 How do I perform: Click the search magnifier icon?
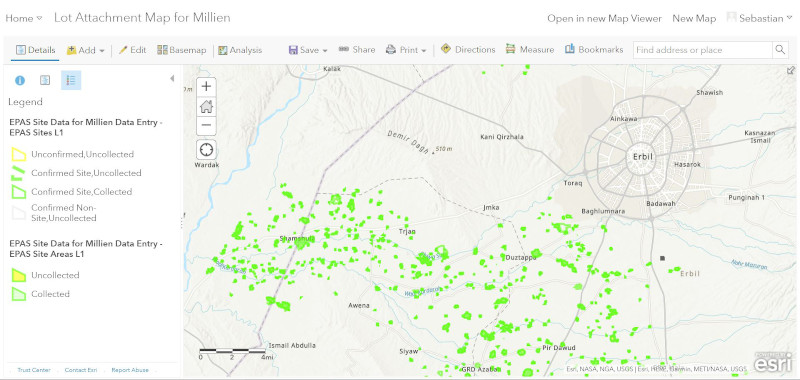click(x=780, y=50)
